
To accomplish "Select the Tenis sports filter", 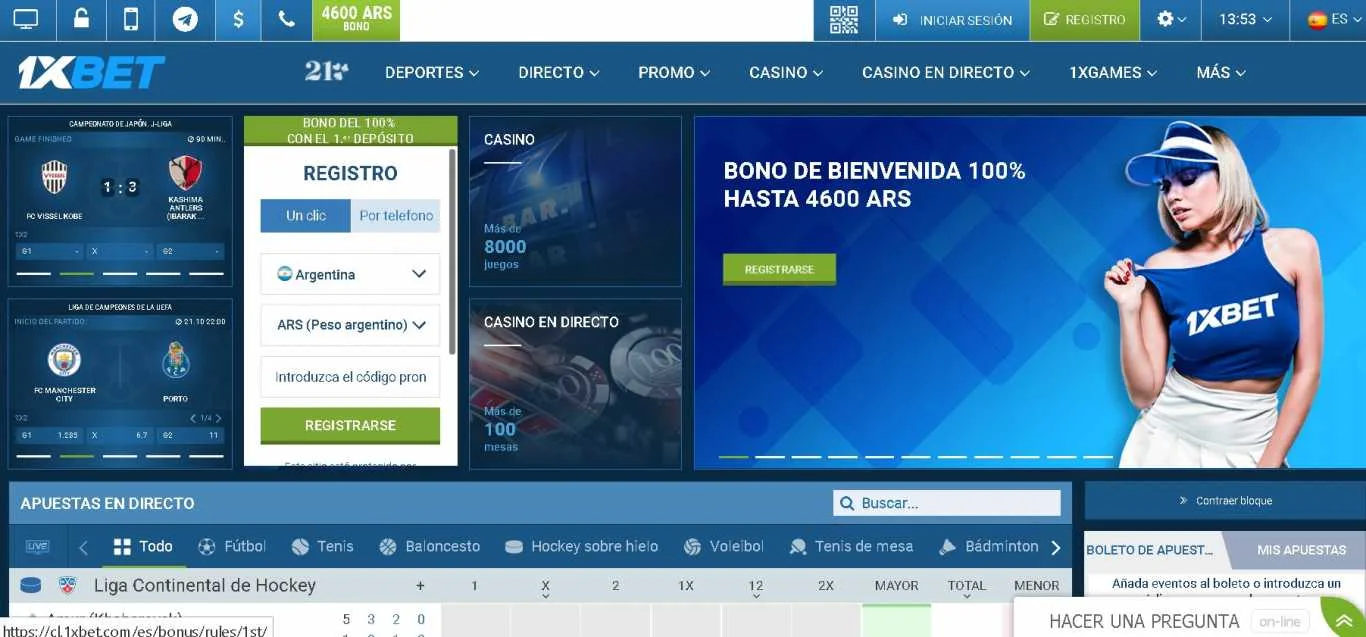I will (x=322, y=546).
